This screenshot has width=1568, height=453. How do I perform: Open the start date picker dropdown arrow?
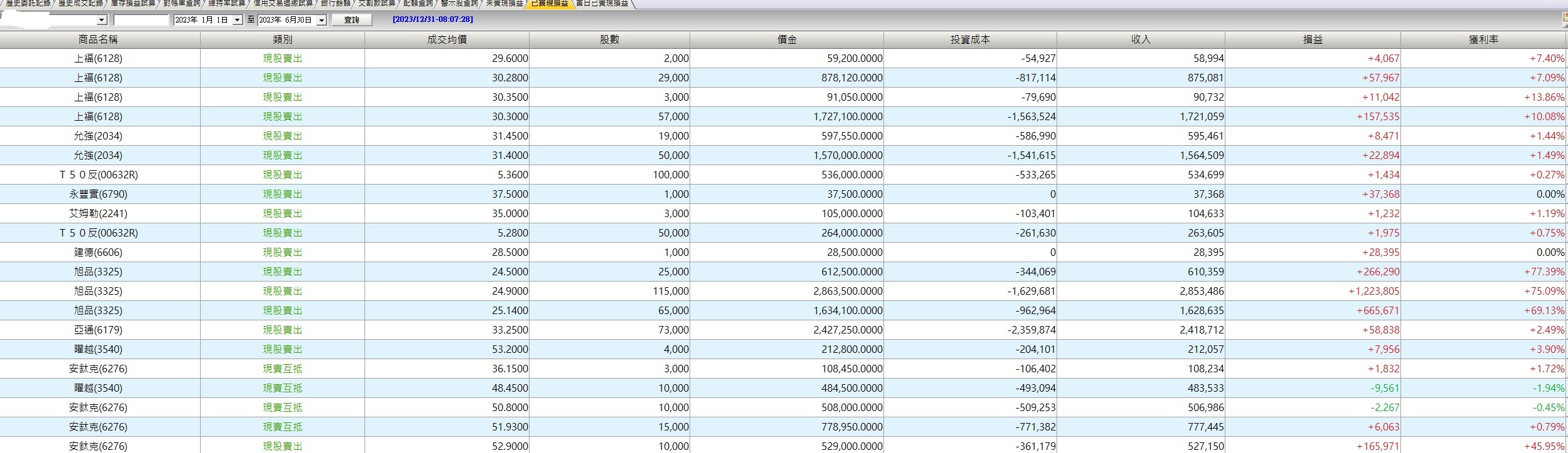(237, 20)
